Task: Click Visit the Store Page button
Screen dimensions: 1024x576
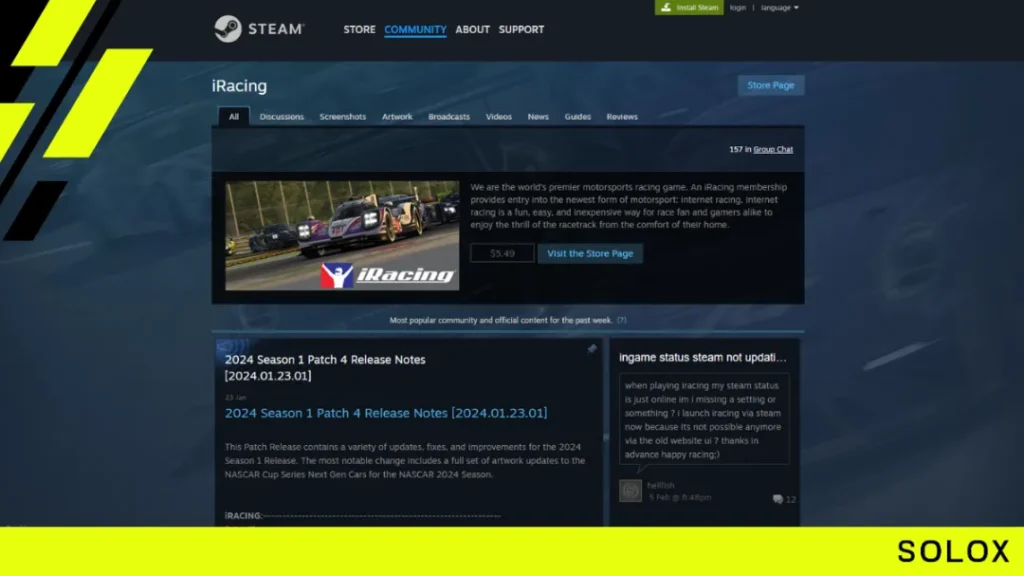Action: click(590, 253)
